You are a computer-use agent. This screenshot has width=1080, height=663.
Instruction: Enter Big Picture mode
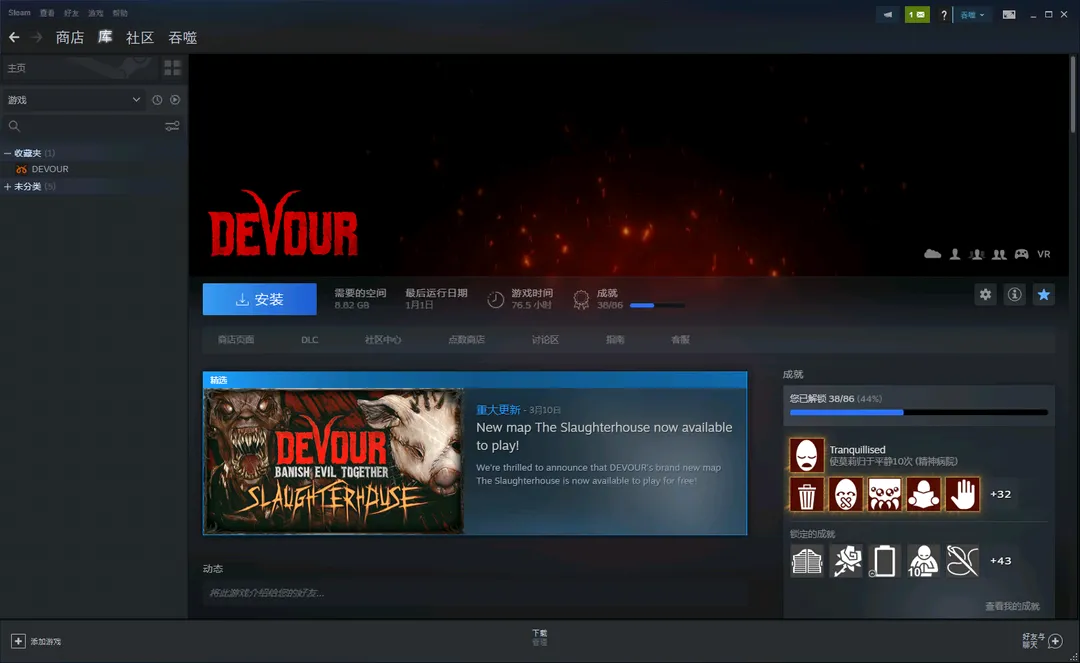(1009, 15)
